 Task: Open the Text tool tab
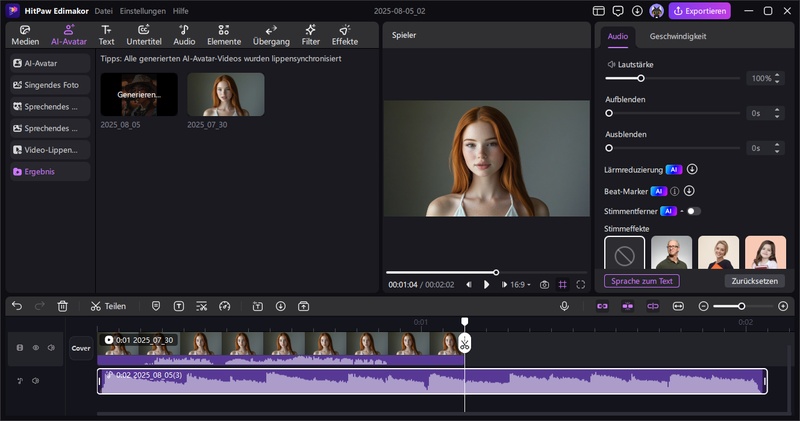click(x=106, y=35)
